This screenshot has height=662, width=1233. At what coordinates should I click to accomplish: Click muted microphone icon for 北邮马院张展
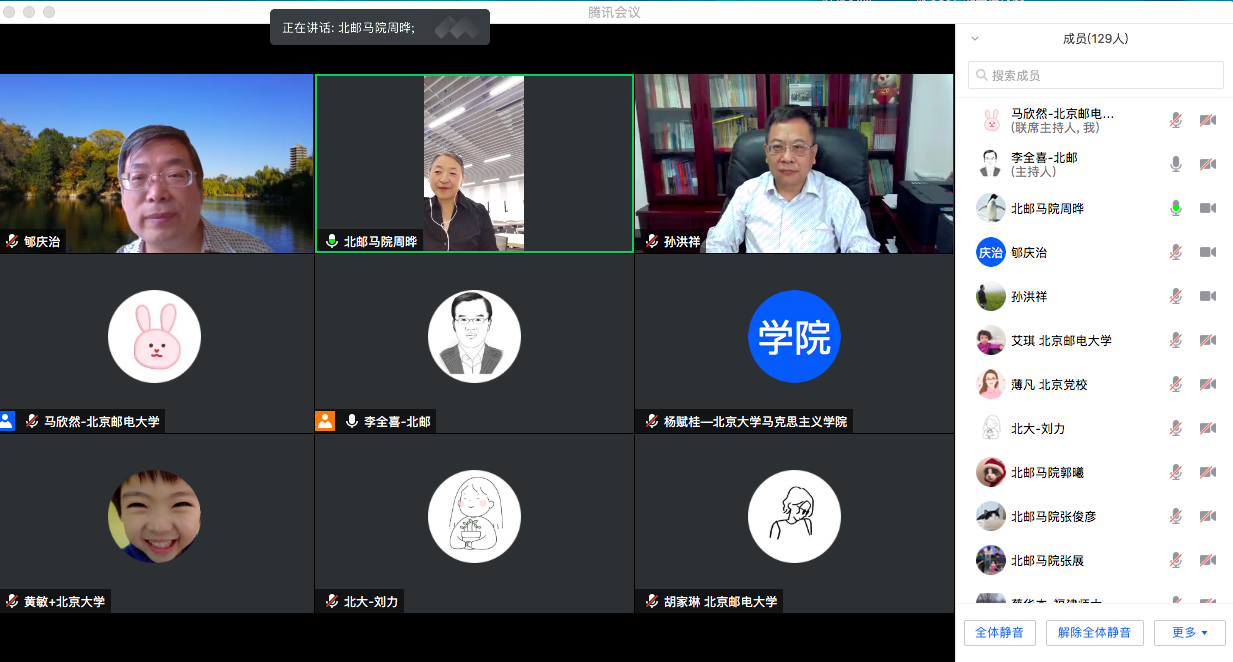point(1176,560)
